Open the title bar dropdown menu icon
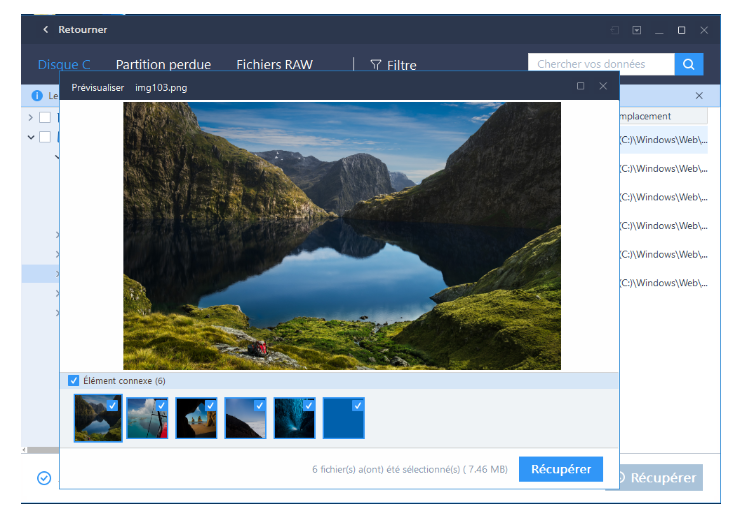The image size is (732, 515). pos(637,30)
